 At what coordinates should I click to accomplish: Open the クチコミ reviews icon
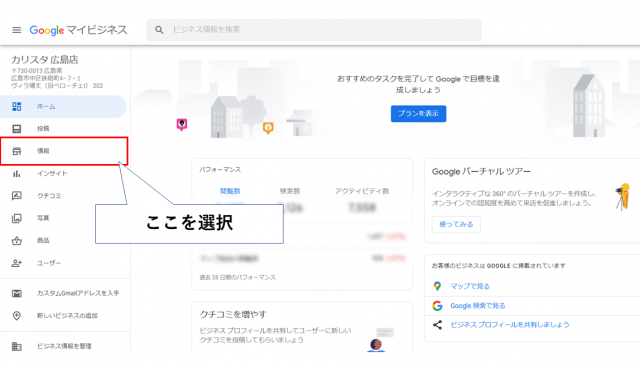pos(17,196)
